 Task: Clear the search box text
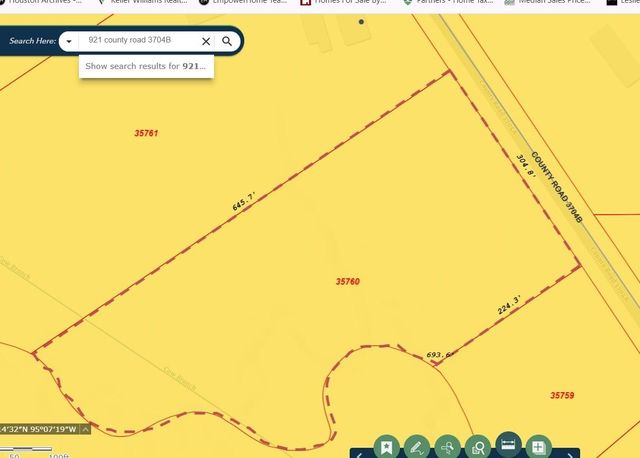click(206, 41)
